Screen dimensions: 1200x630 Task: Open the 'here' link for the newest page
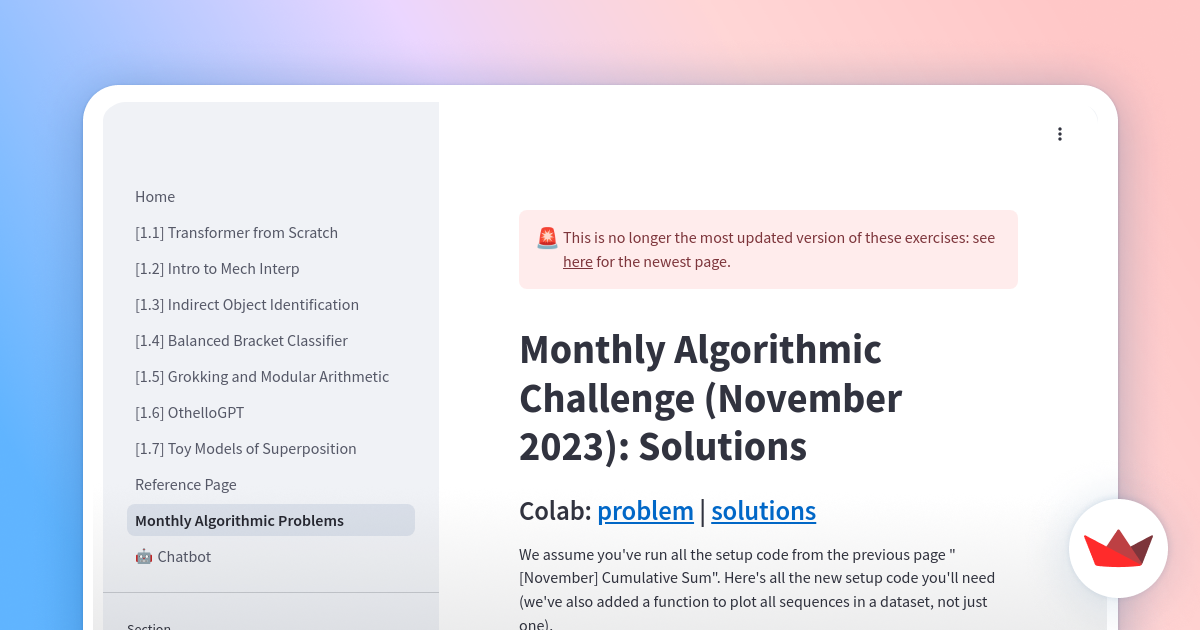click(578, 261)
